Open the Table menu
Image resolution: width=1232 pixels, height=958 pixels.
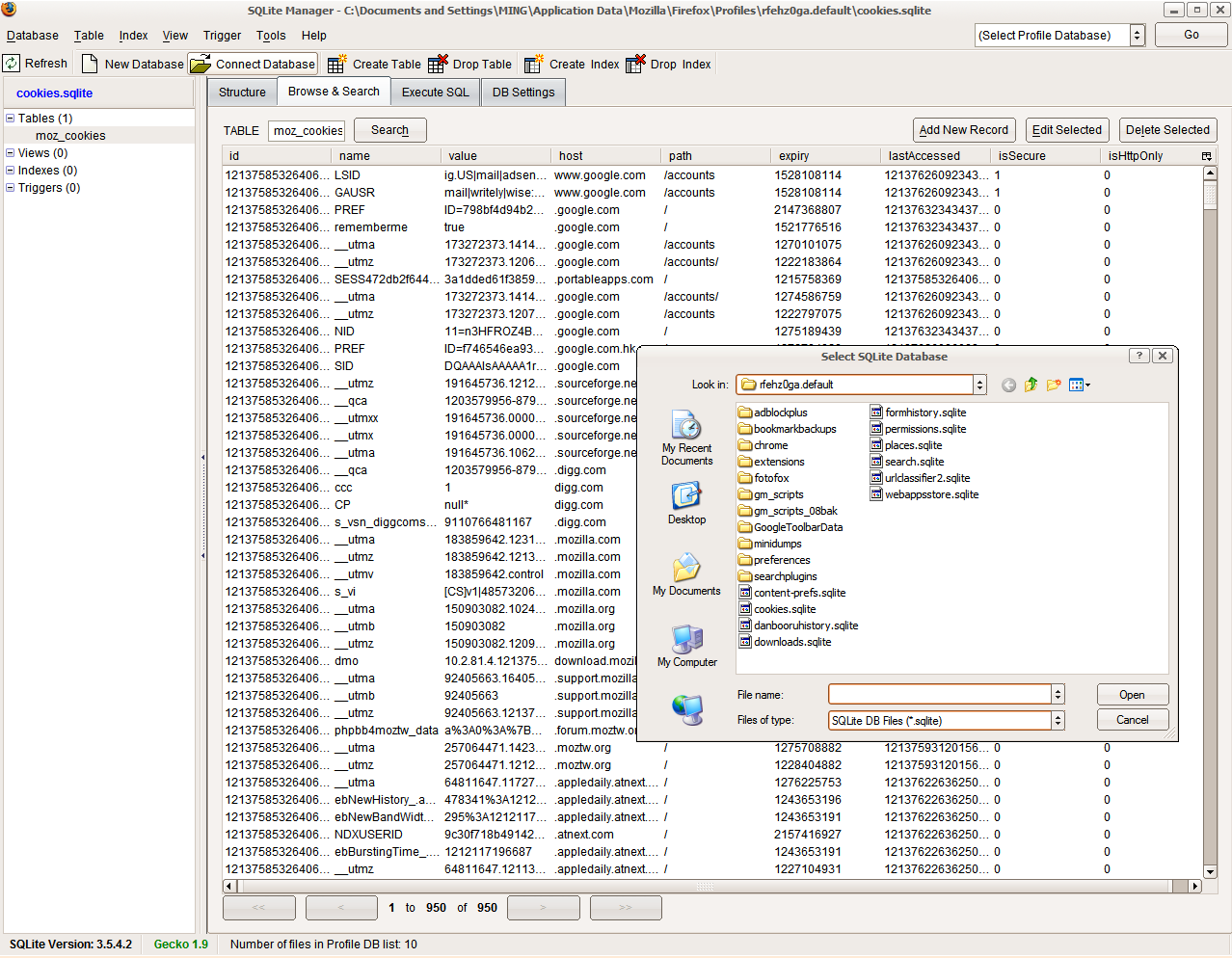[89, 36]
